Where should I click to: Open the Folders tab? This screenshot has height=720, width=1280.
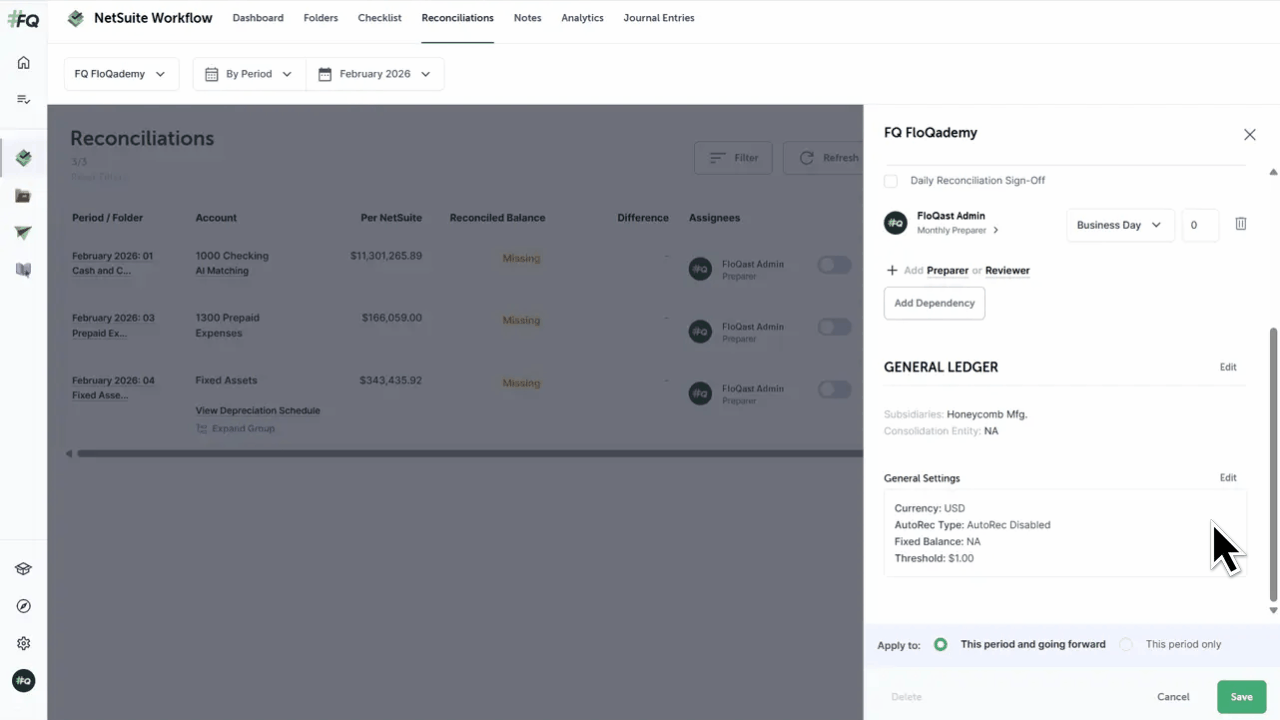pyautogui.click(x=321, y=18)
